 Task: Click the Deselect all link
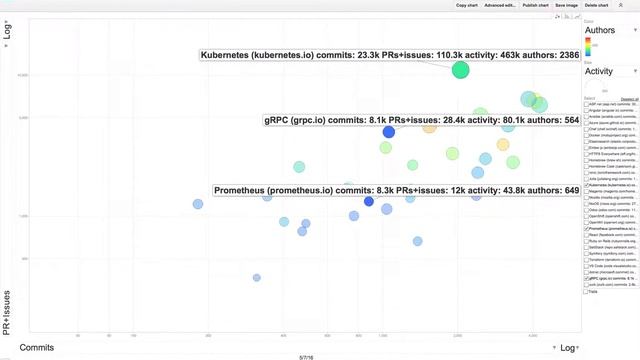pos(629,99)
